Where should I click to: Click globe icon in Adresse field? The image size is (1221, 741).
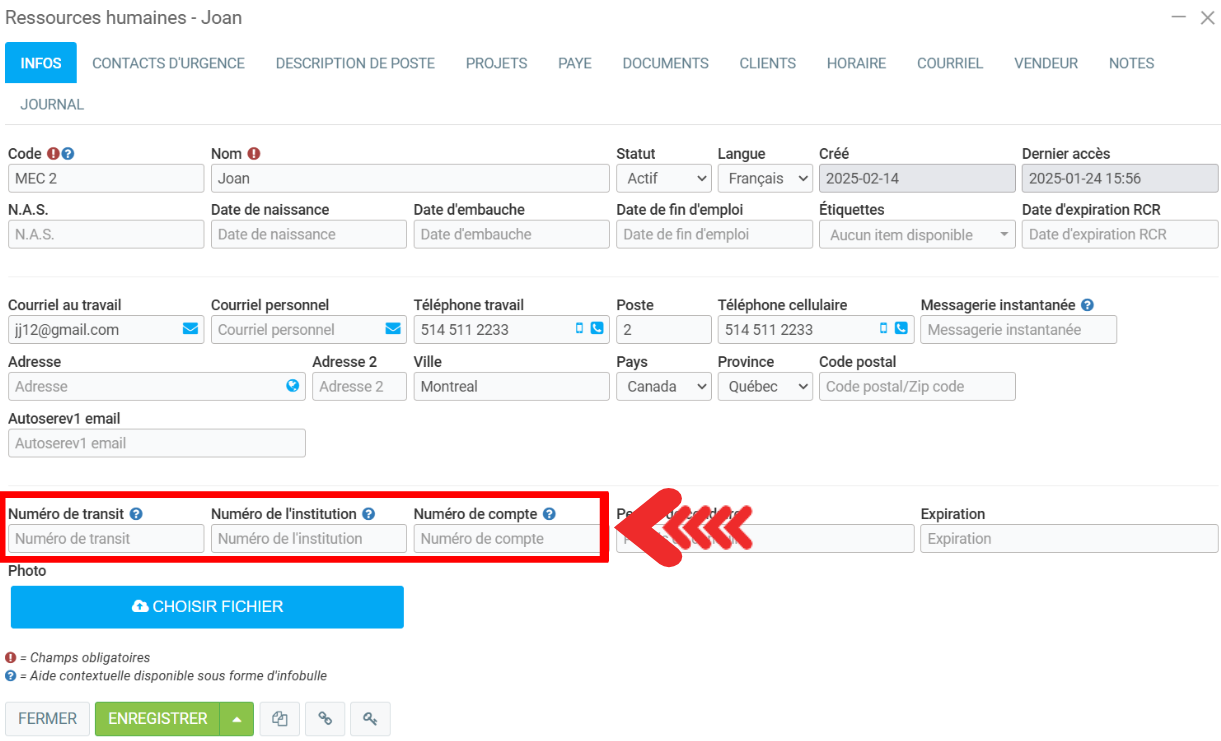pos(292,386)
